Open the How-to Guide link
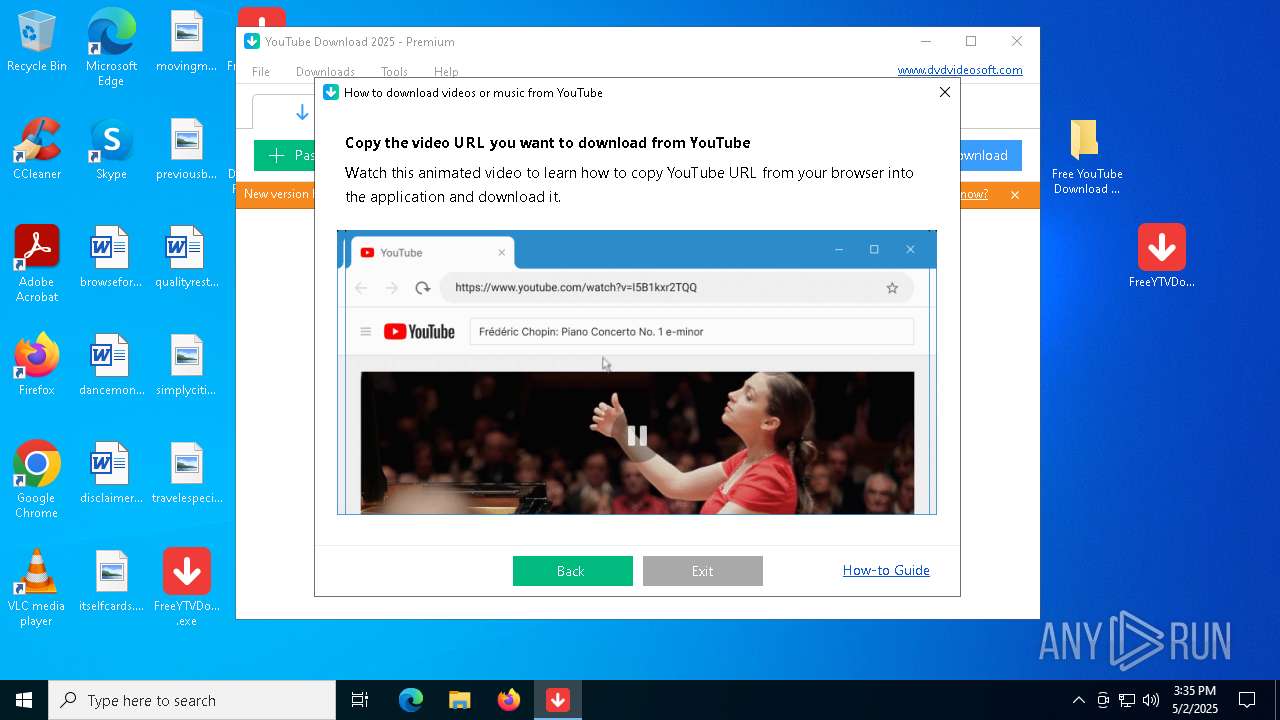 coord(886,570)
